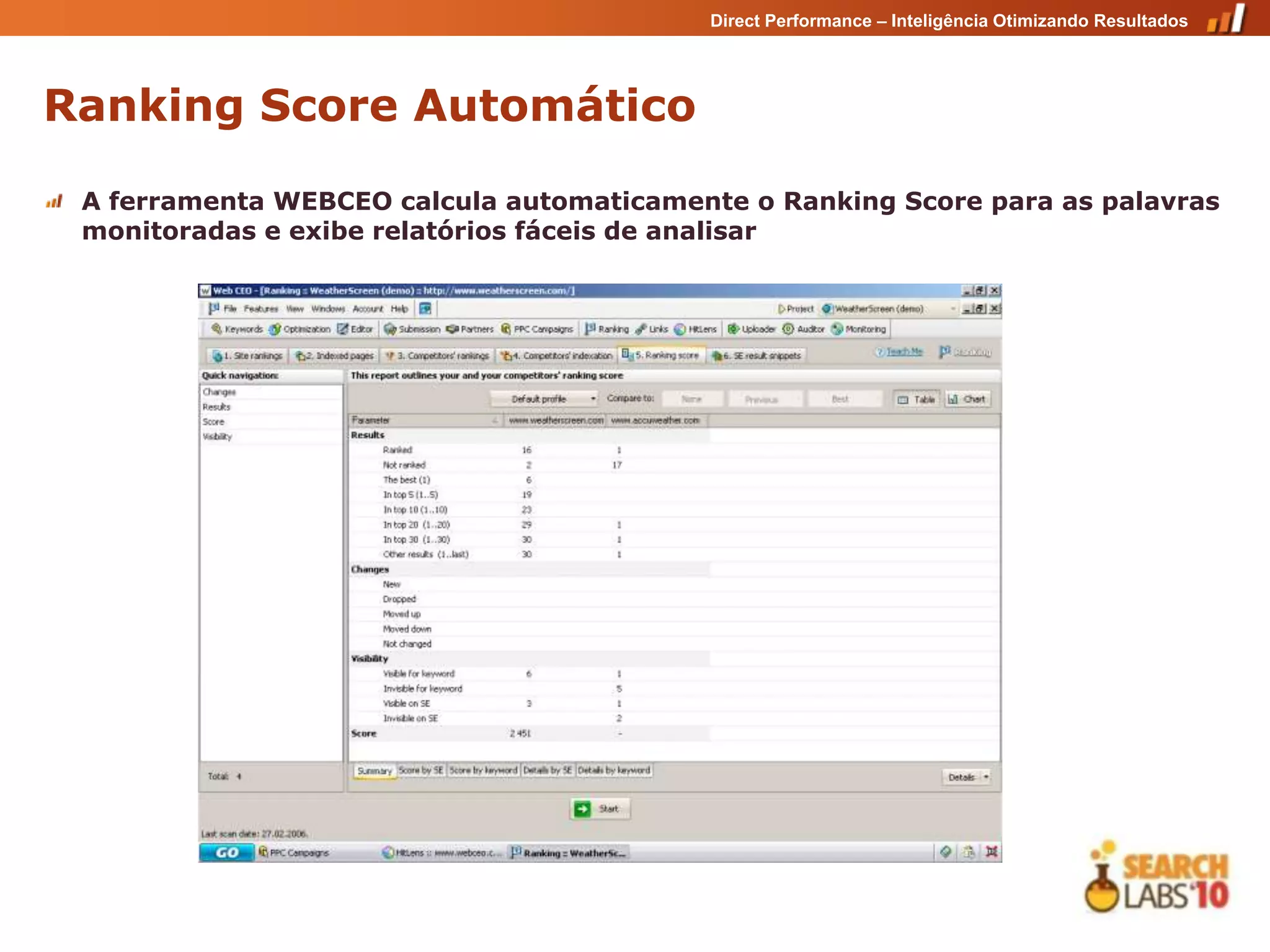This screenshot has width=1270, height=952.
Task: Open the Windows menu
Action: (328, 309)
